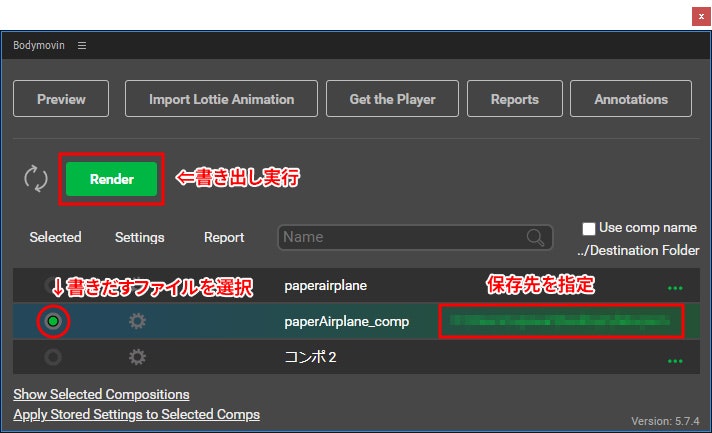The height and width of the screenshot is (433, 712).
Task: Select the コンポ 2 composition radio button
Action: click(53, 357)
